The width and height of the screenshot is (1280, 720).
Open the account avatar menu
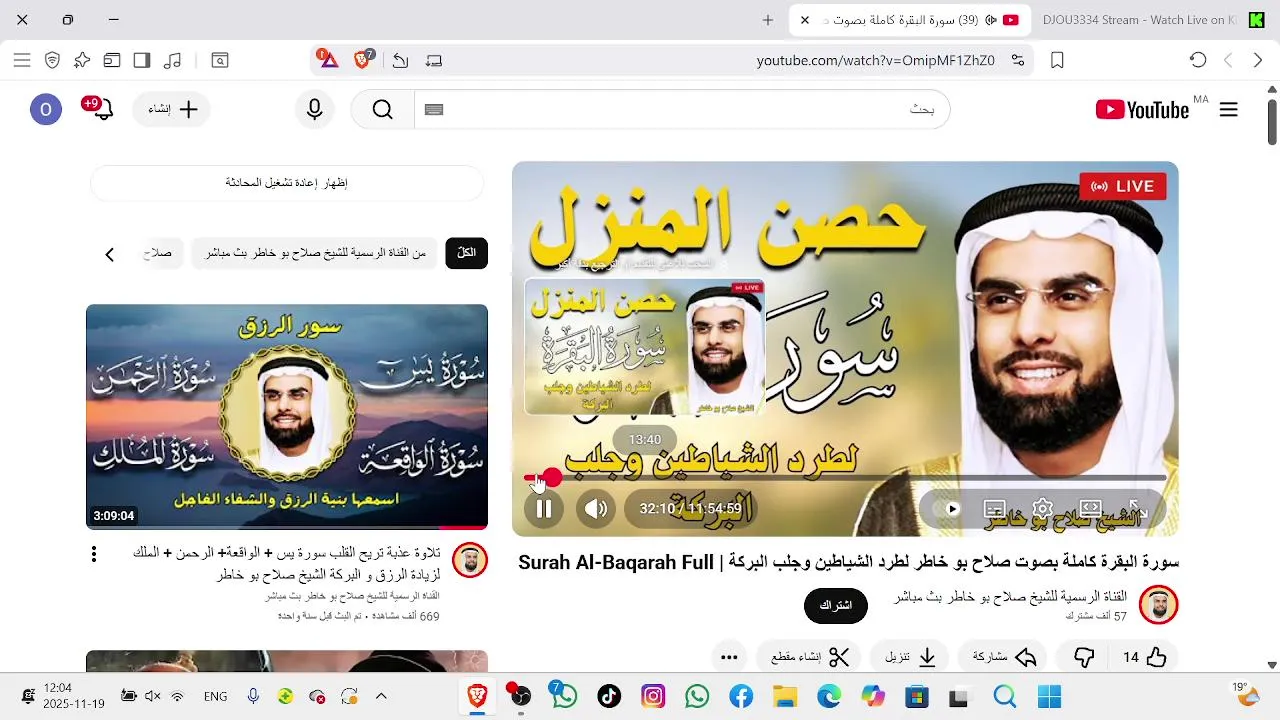click(46, 110)
